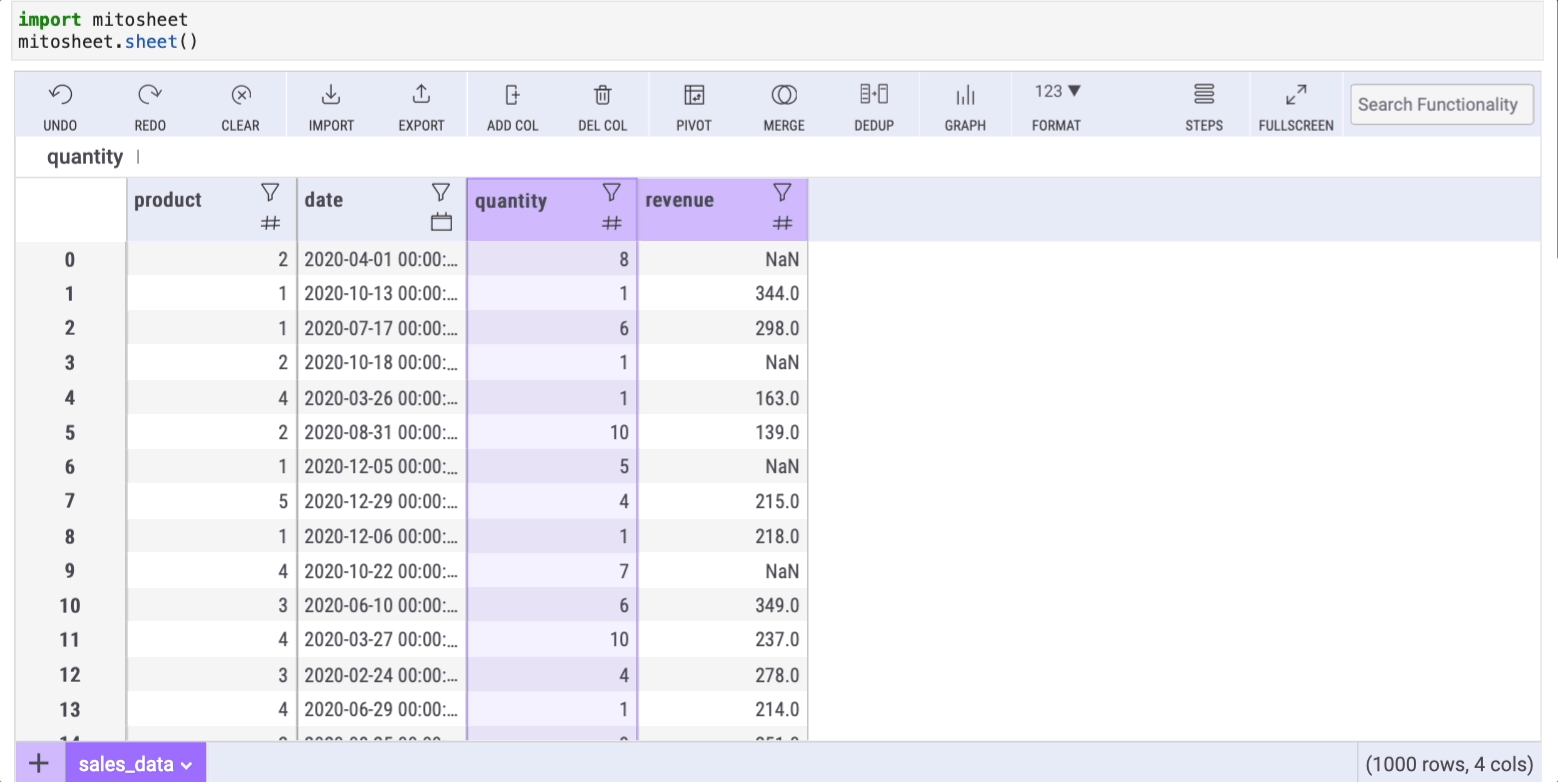Select the quantity column header
Image resolution: width=1558 pixels, height=782 pixels.
click(511, 201)
